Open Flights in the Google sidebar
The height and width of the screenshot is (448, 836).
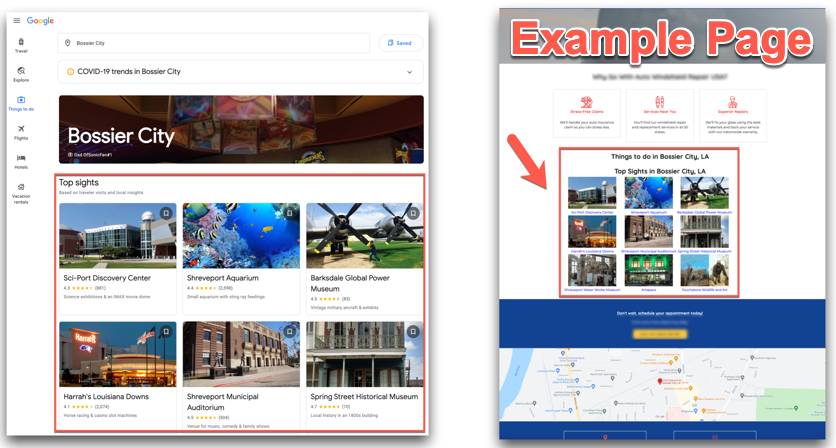(21, 132)
